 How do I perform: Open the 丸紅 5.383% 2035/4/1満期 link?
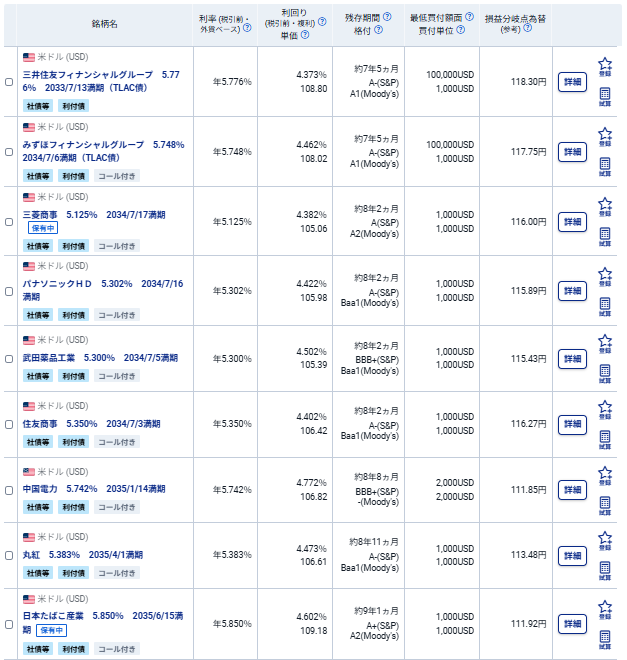tap(82, 554)
